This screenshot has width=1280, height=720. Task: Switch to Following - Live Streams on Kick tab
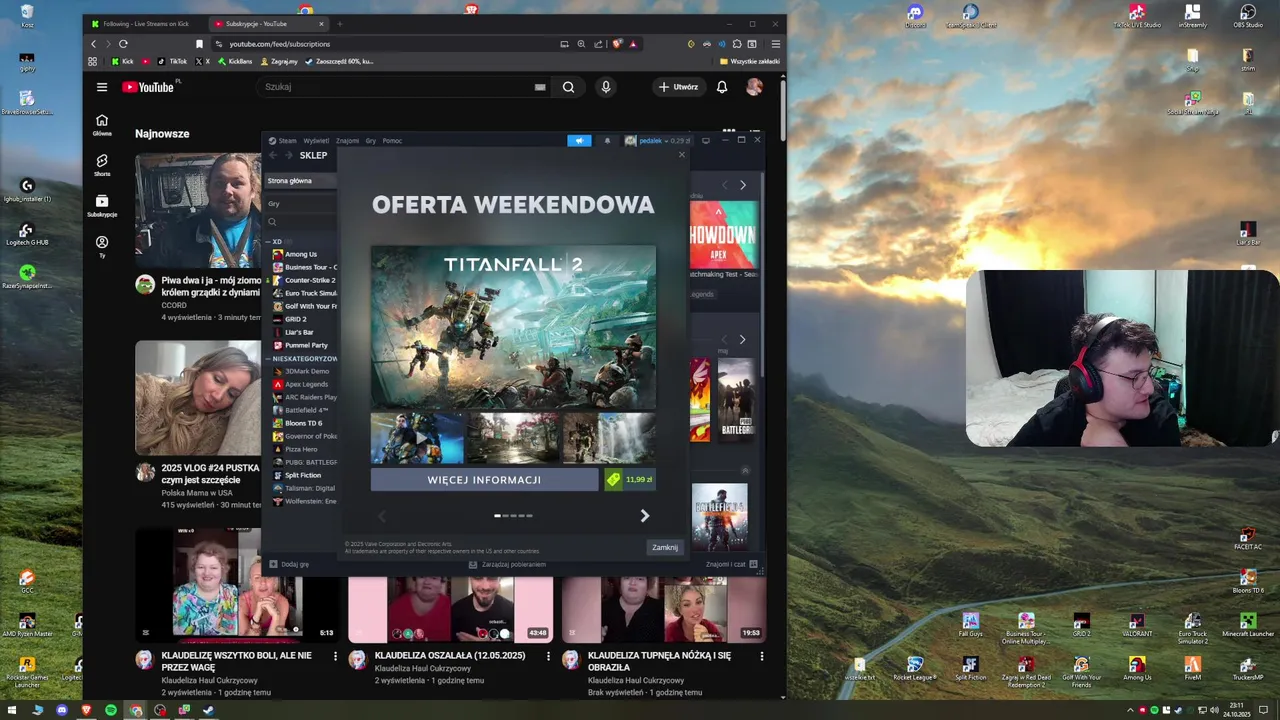[x=145, y=24]
